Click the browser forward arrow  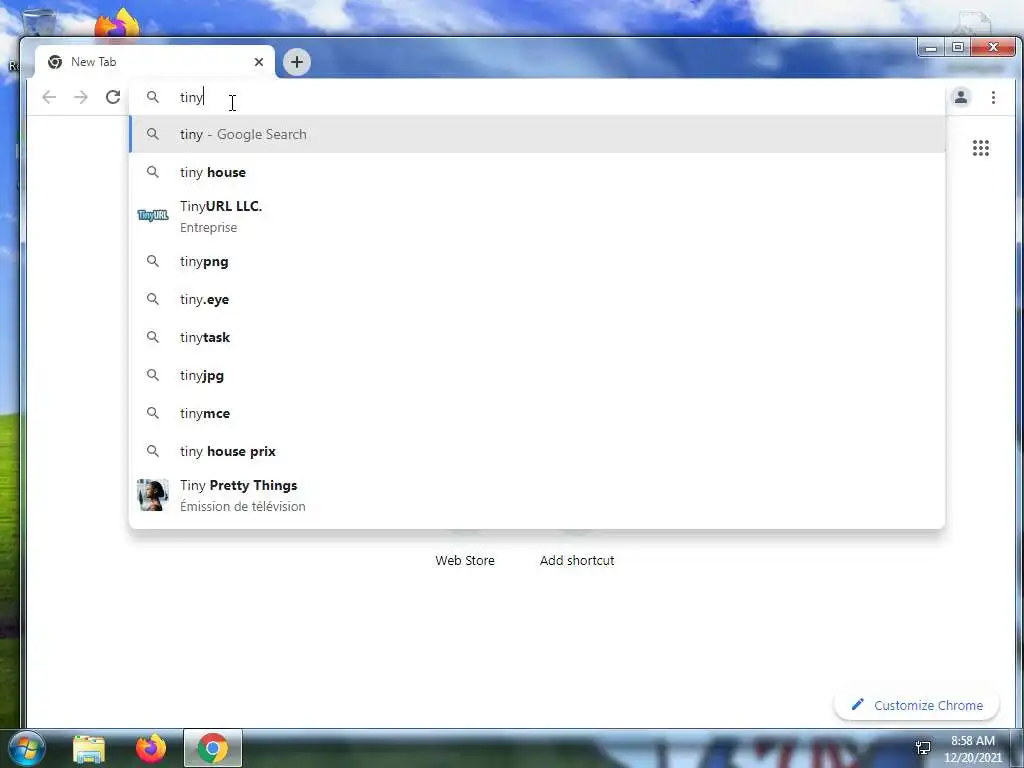coord(80,97)
